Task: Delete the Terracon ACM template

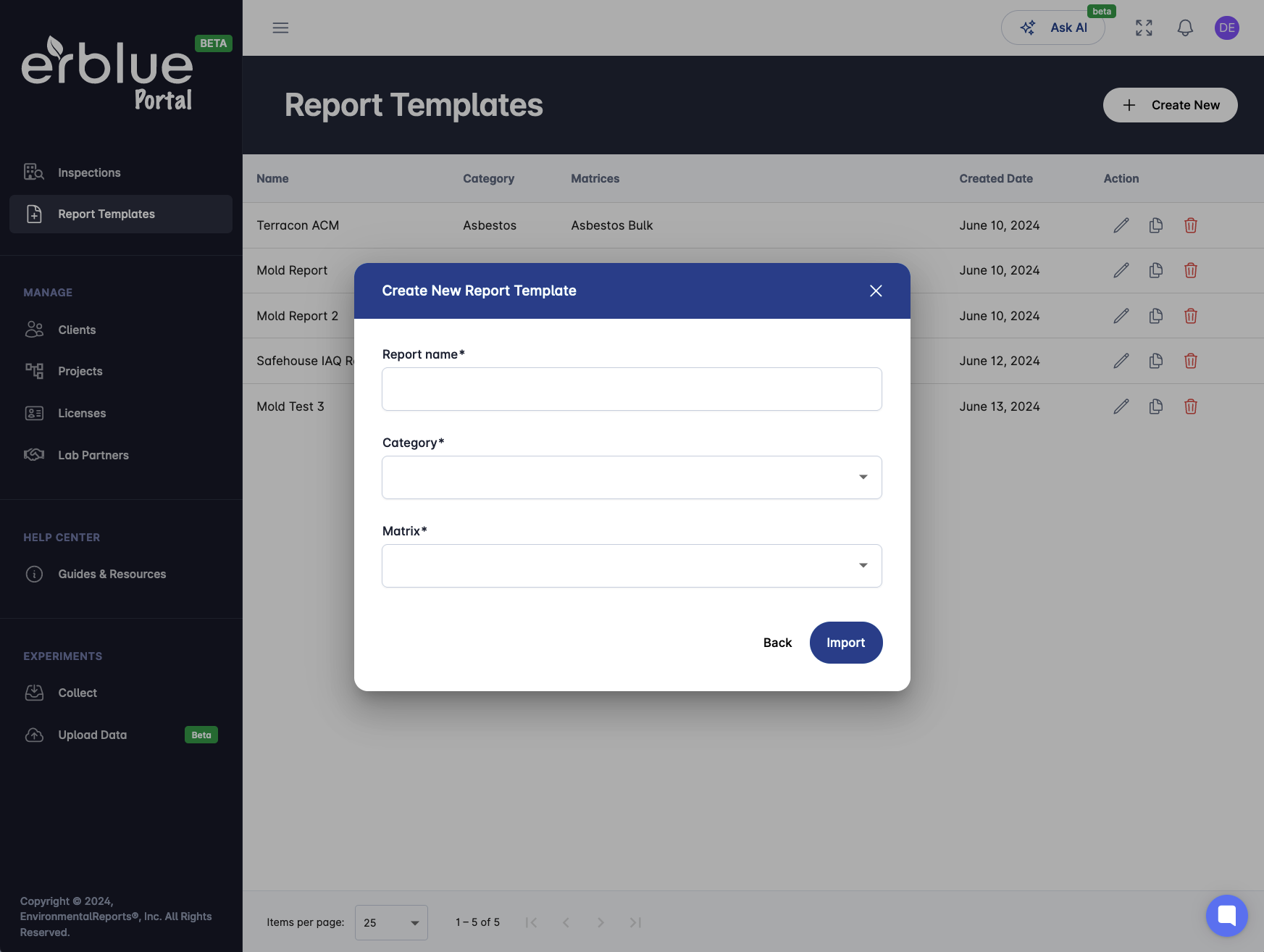Action: coord(1191,225)
